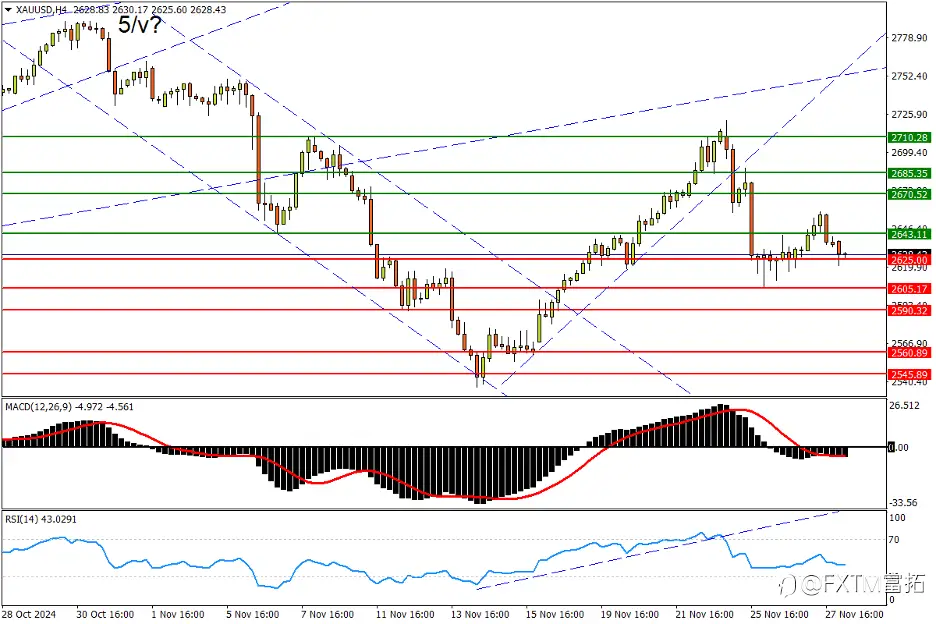
Task: Click the RSI scale value 100
Action: (x=897, y=518)
